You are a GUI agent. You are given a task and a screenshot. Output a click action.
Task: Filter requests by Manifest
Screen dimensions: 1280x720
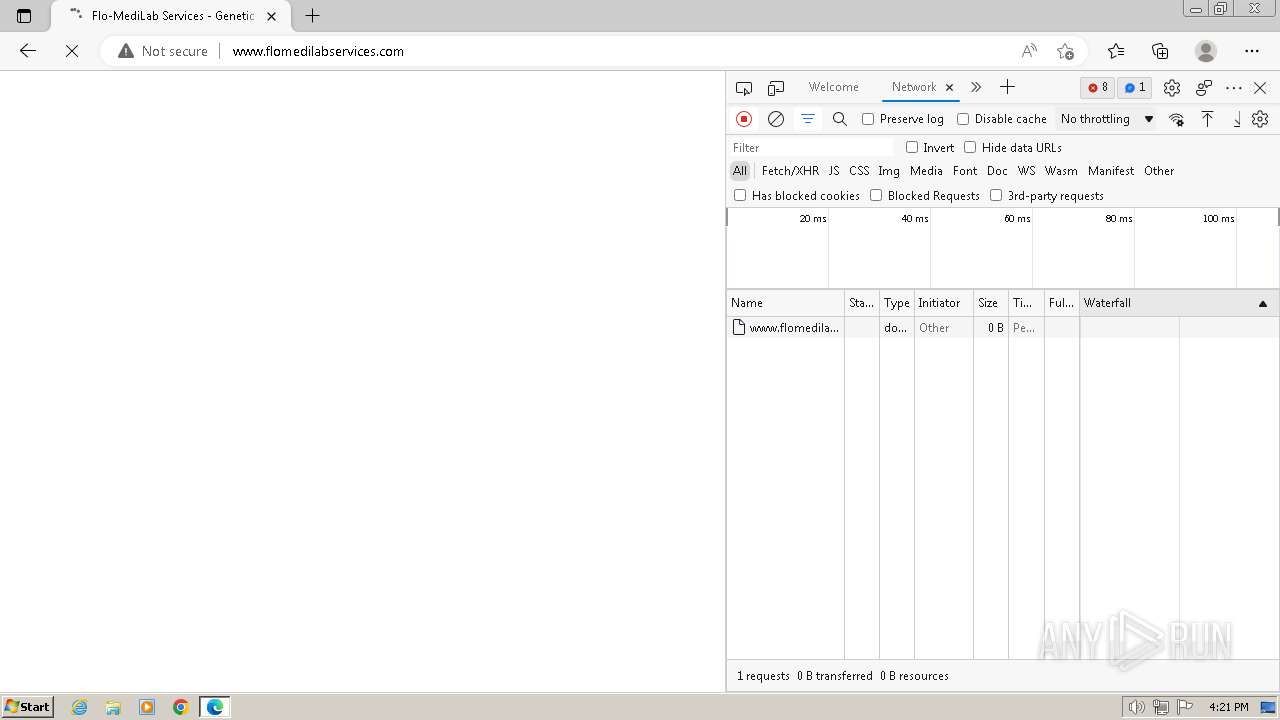coord(1111,171)
